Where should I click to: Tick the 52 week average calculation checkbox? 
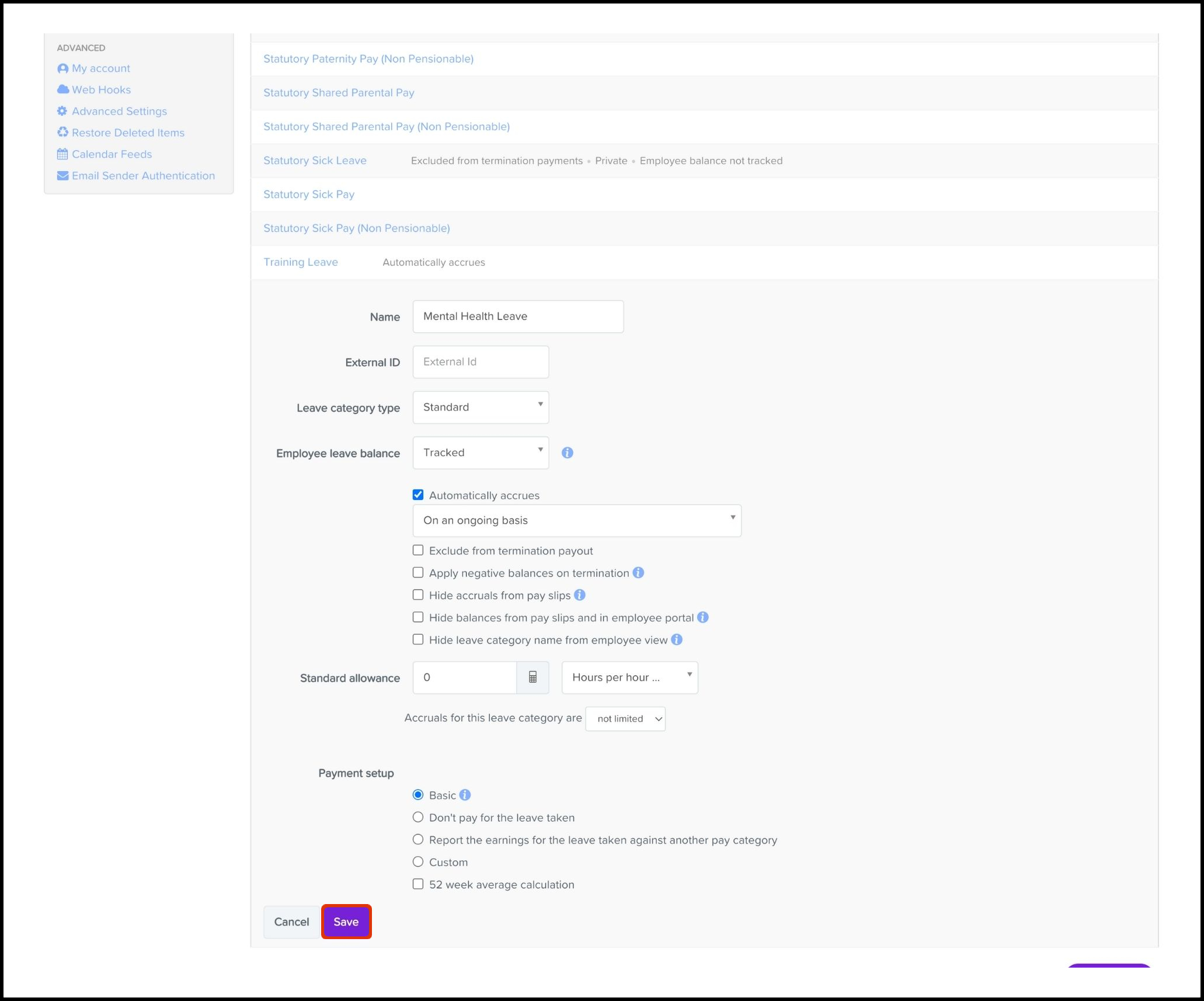[418, 884]
